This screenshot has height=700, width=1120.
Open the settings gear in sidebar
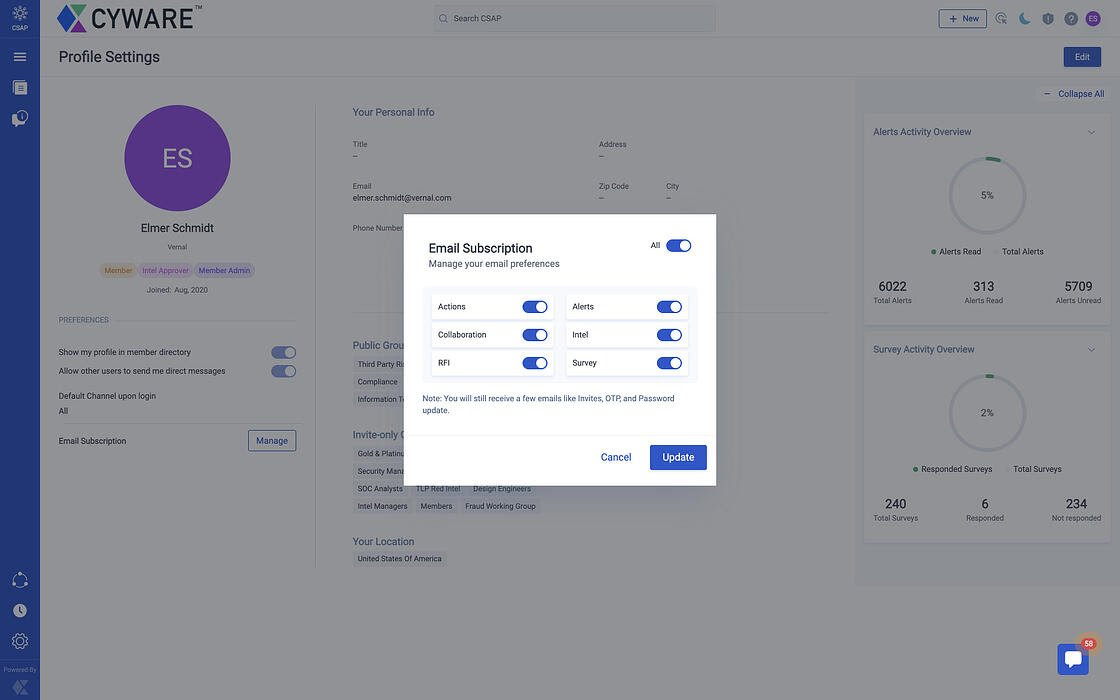click(20, 641)
